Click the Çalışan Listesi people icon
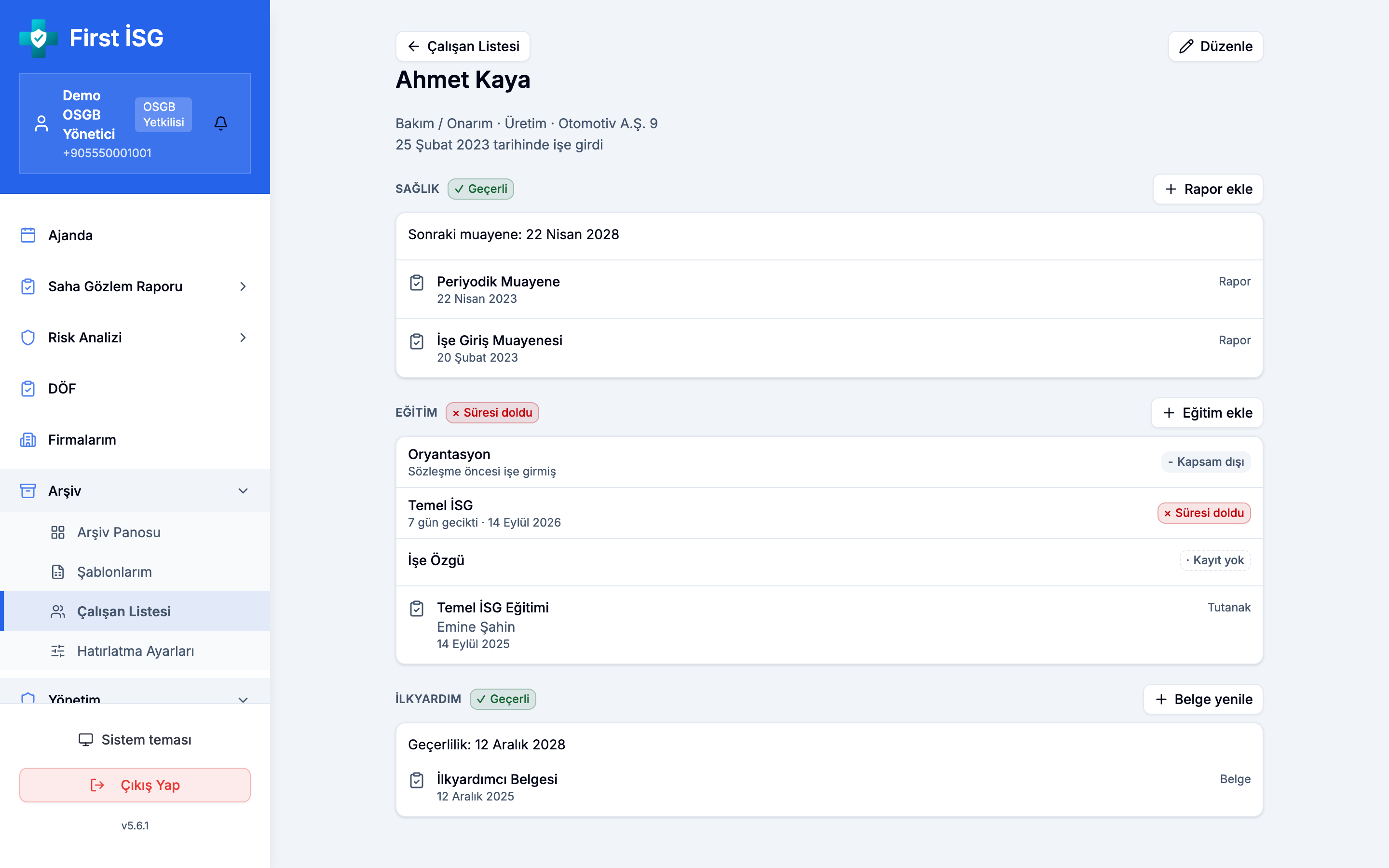The height and width of the screenshot is (868, 1389). point(58,611)
